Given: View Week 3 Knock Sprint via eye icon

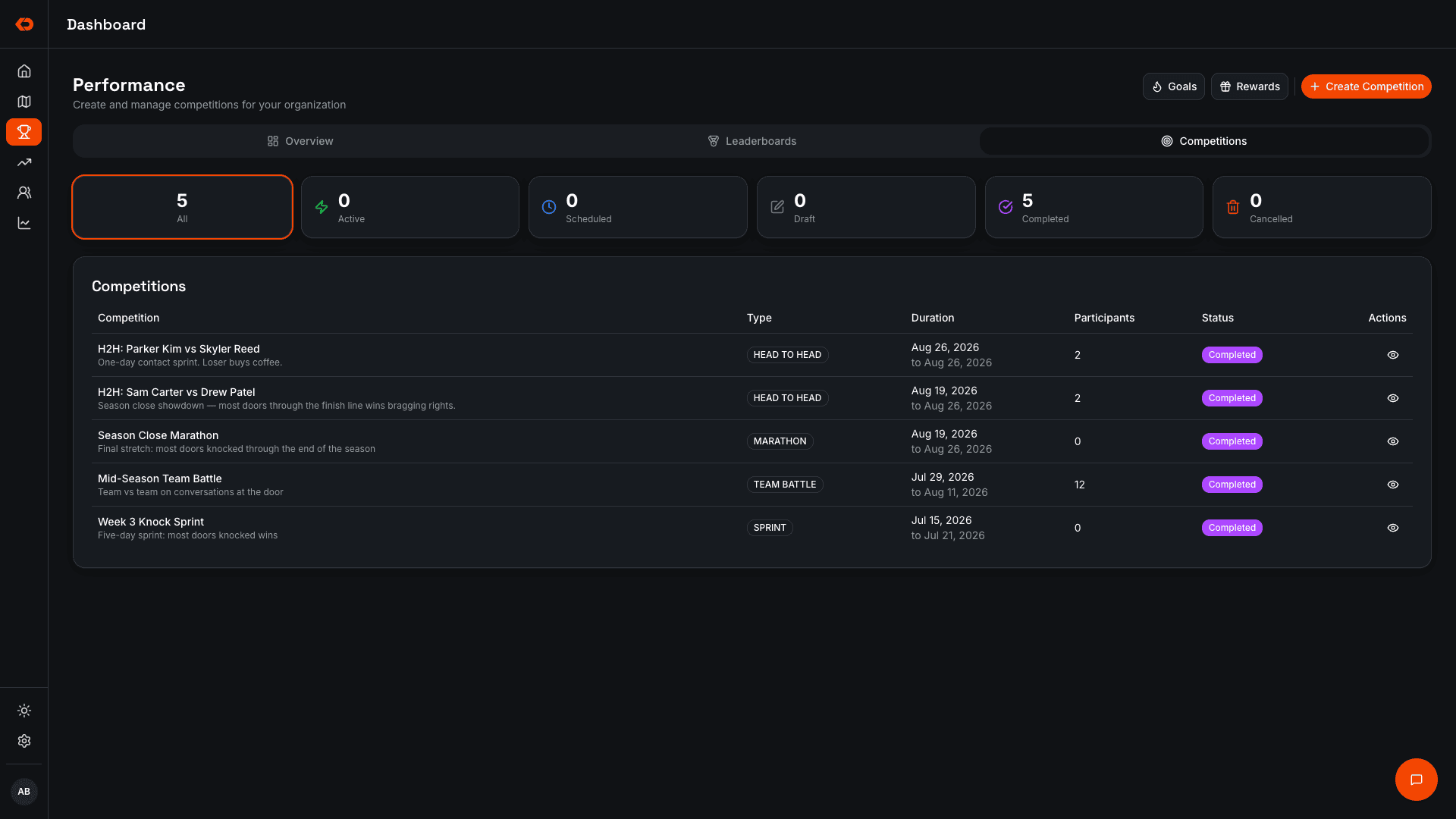Looking at the screenshot, I should (x=1392, y=528).
